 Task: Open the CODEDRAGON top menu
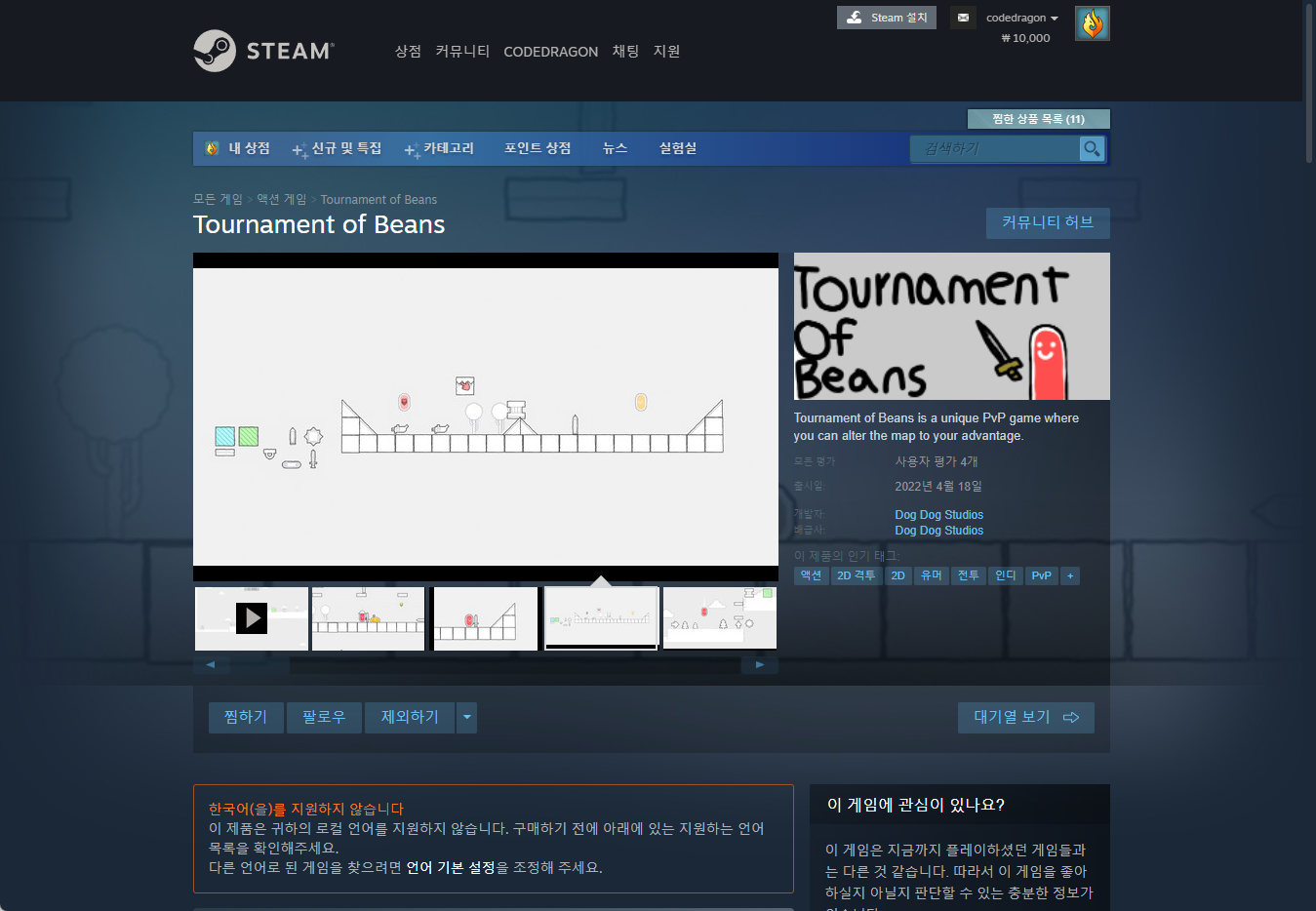pos(550,52)
